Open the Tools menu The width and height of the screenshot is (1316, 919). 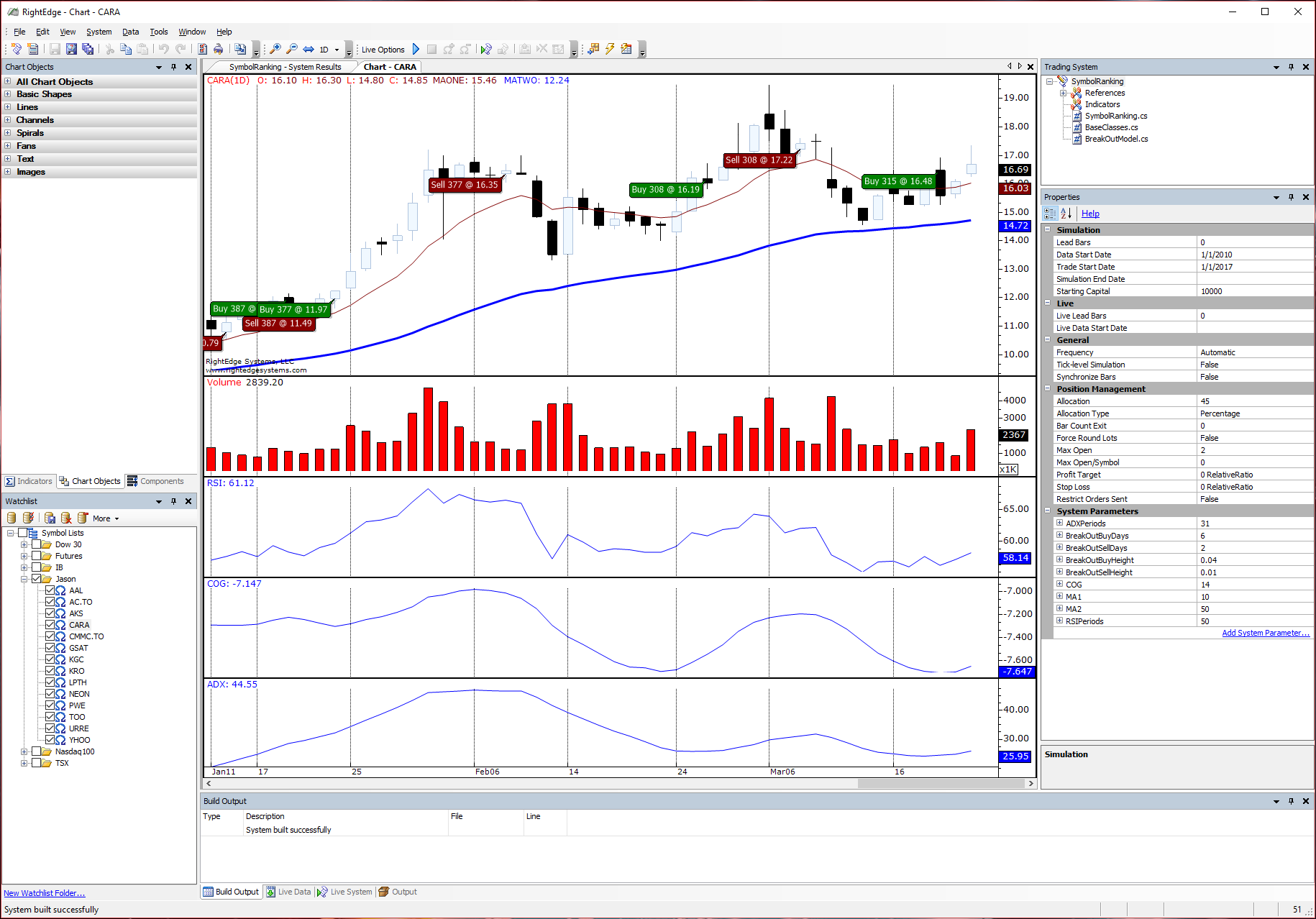click(158, 32)
